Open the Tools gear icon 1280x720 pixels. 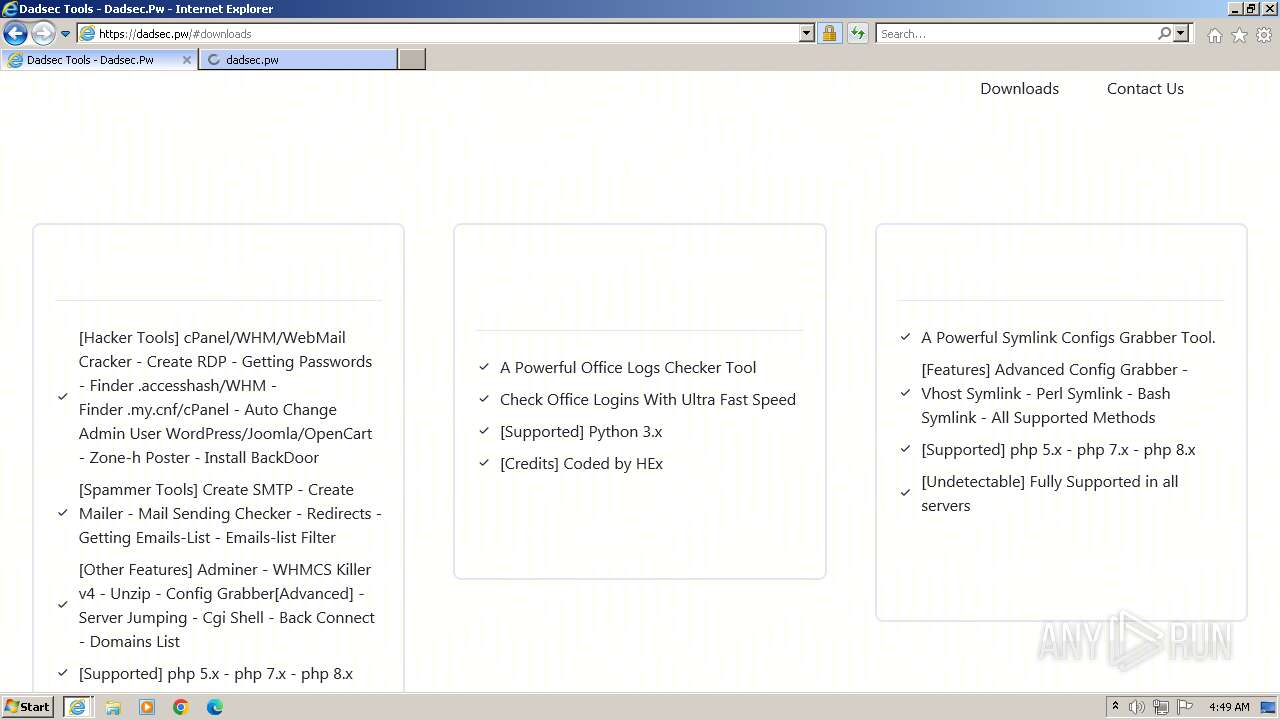point(1264,35)
